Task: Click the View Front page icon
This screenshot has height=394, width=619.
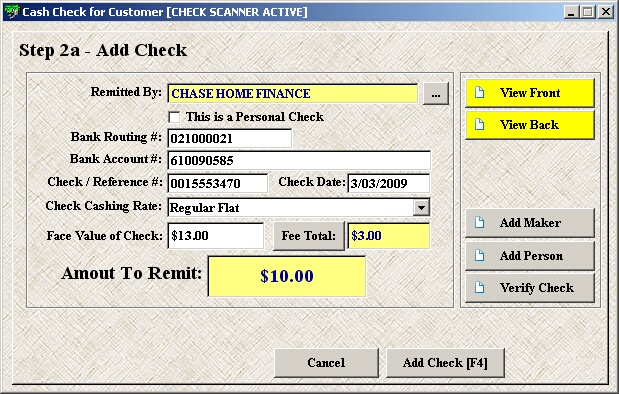Action: (x=479, y=93)
